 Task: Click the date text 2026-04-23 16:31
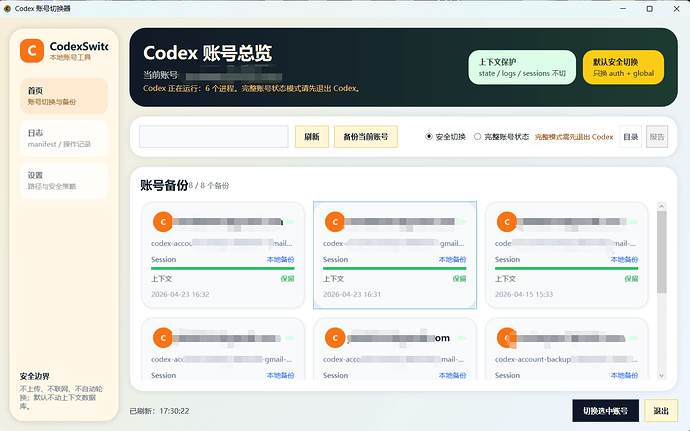[x=352, y=294]
